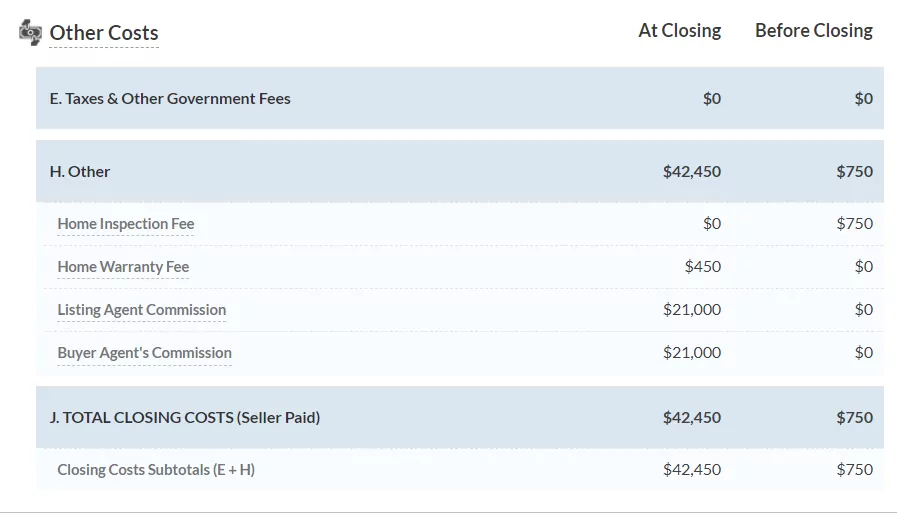Collapse the H. Other section header
The height and width of the screenshot is (513, 897).
point(80,172)
